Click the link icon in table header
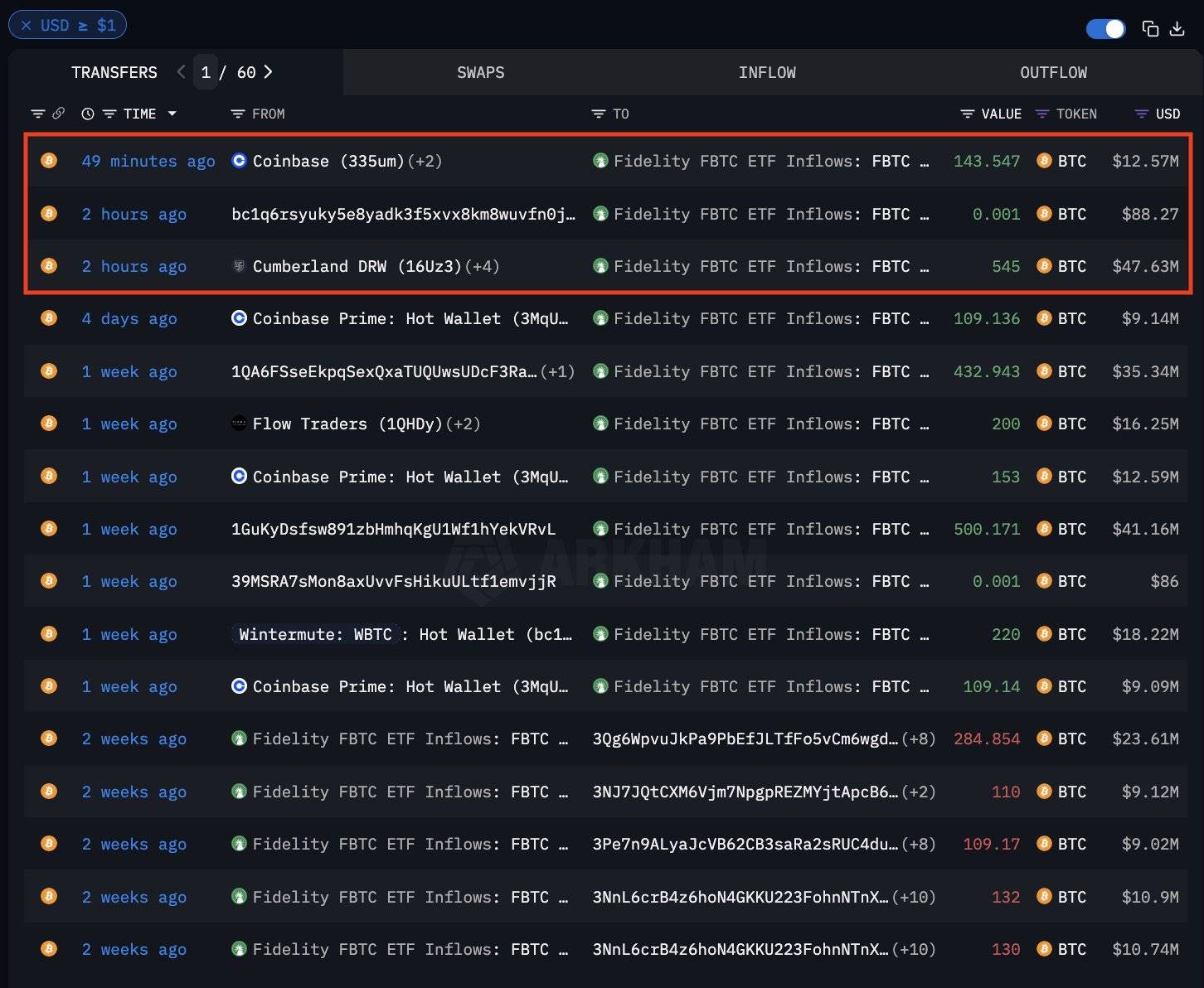 58,114
